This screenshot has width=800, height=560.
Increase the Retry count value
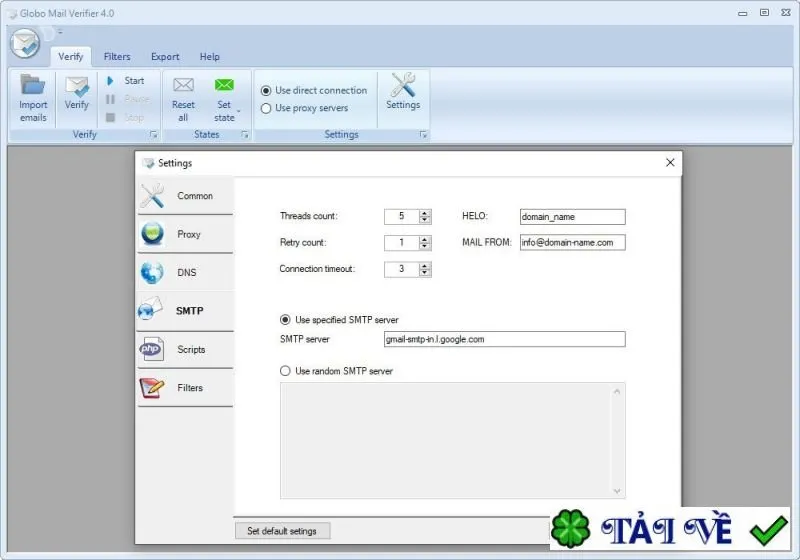(425, 239)
